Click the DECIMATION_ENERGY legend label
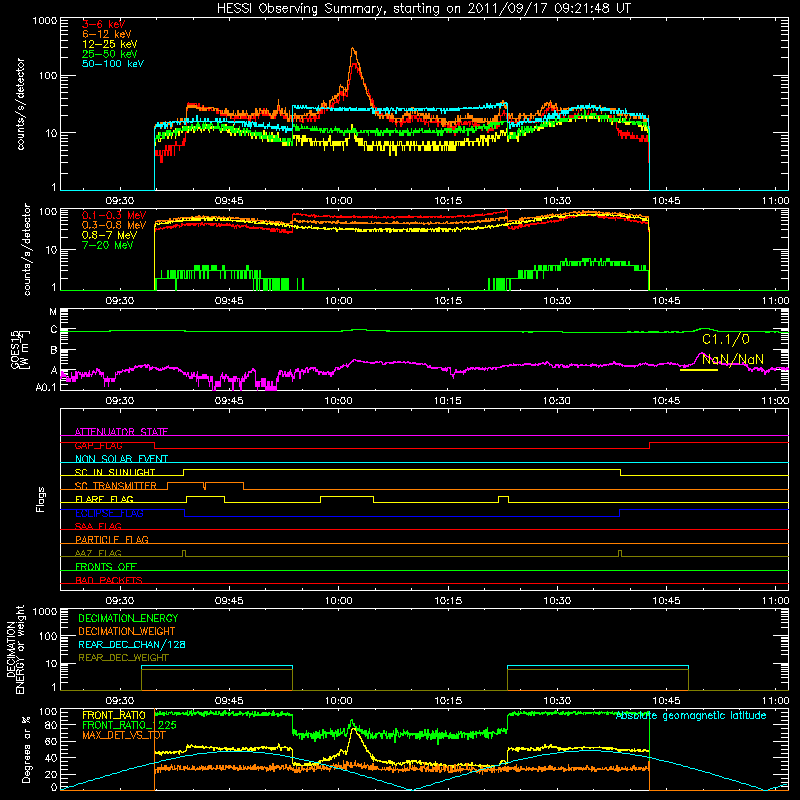Viewport: 800px width, 800px height. pos(128,618)
